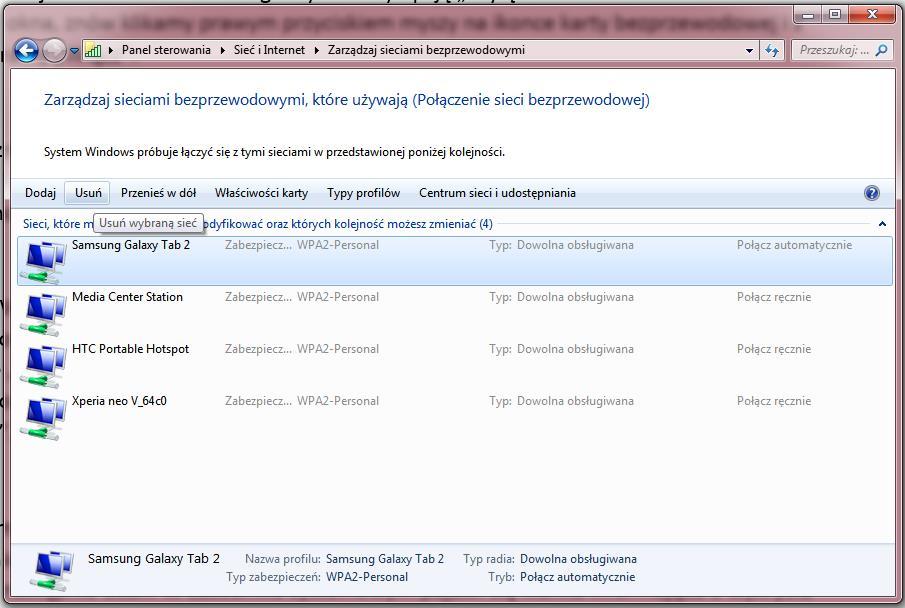Collapse the networks group with the chevron
905x608 pixels.
[882, 223]
